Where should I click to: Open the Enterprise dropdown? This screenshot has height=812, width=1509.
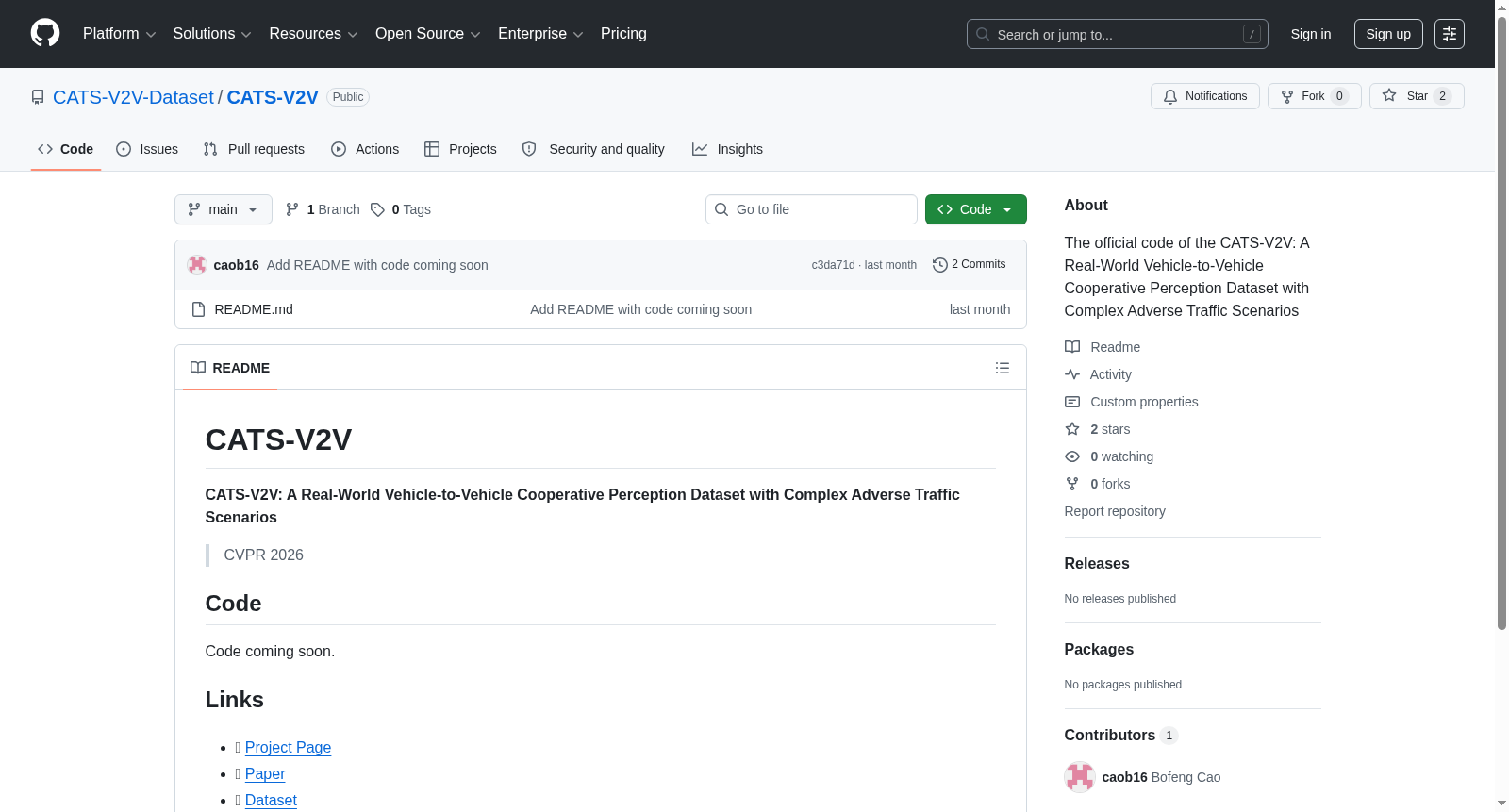pos(540,34)
